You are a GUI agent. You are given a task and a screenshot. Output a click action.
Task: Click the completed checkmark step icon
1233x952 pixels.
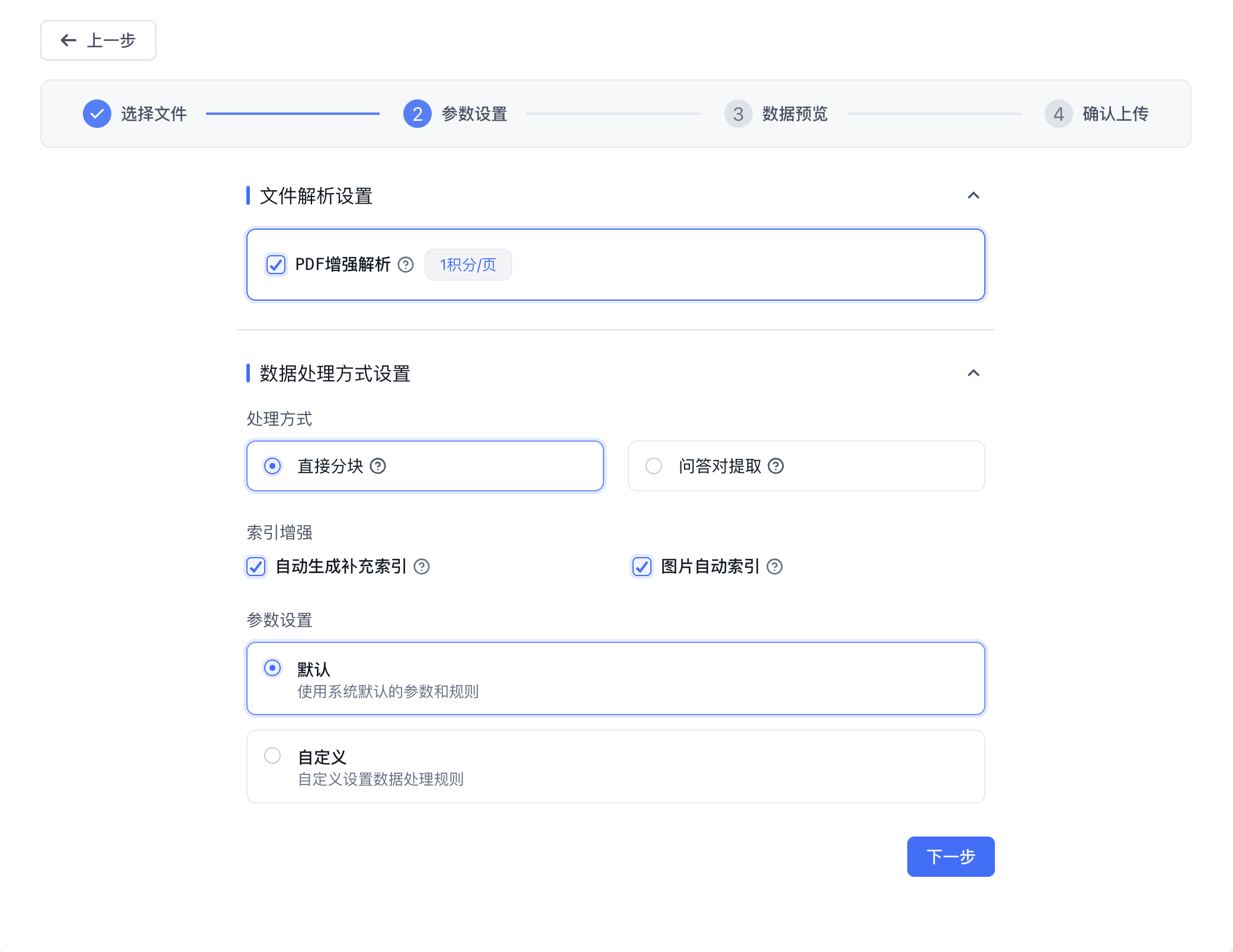click(x=97, y=114)
